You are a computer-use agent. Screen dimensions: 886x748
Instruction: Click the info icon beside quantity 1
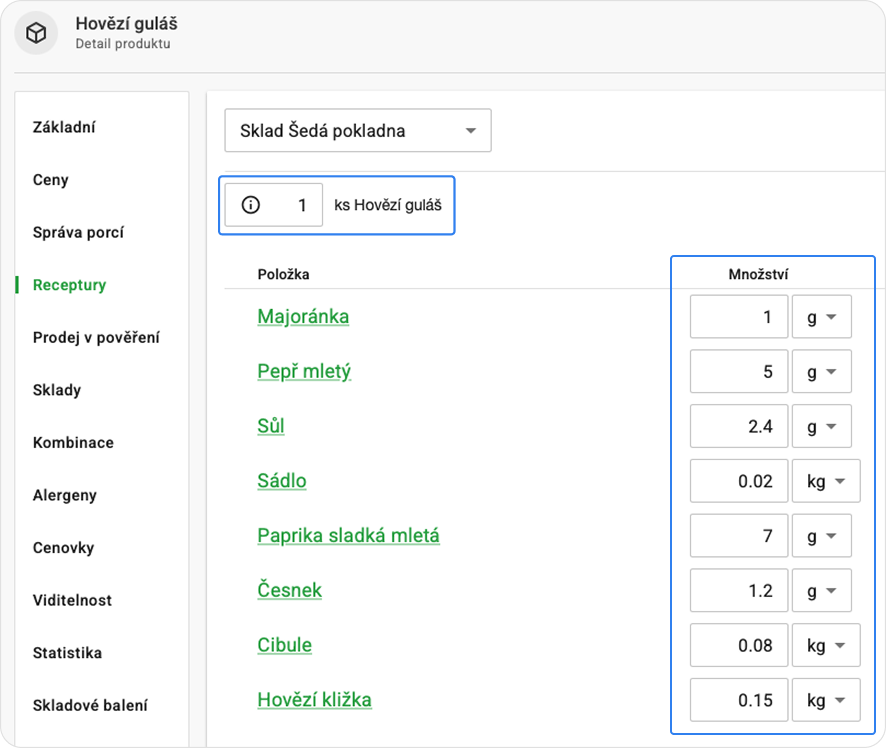point(251,205)
